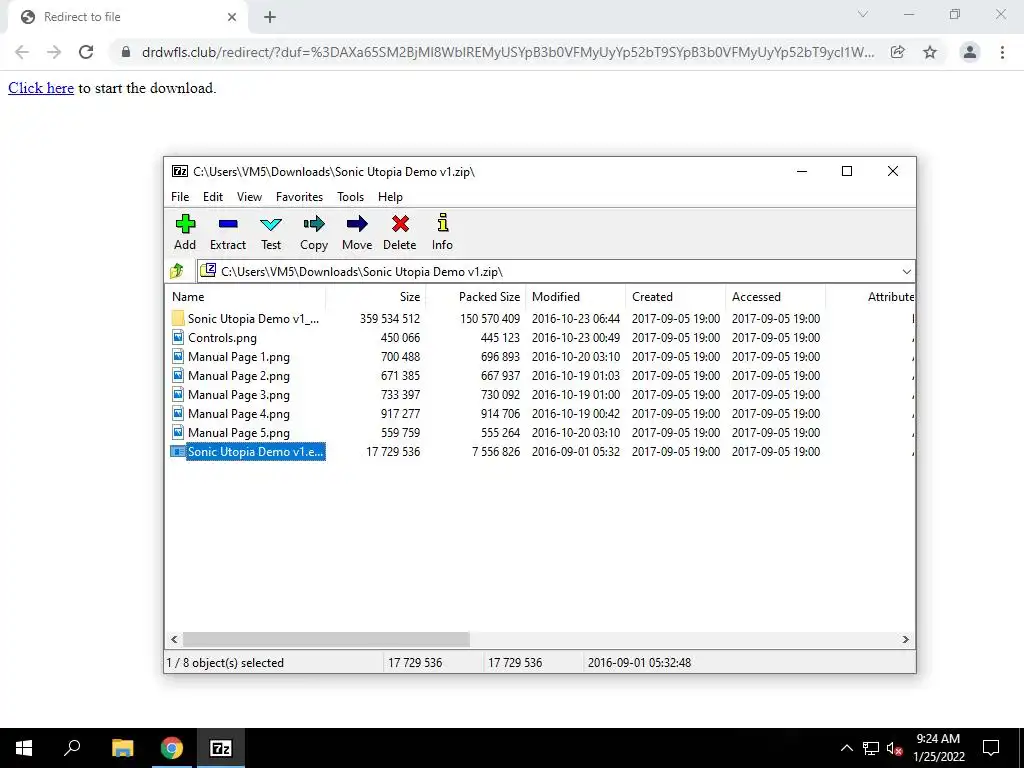
Task: Sort by the Modified column header
Action: [x=575, y=296]
